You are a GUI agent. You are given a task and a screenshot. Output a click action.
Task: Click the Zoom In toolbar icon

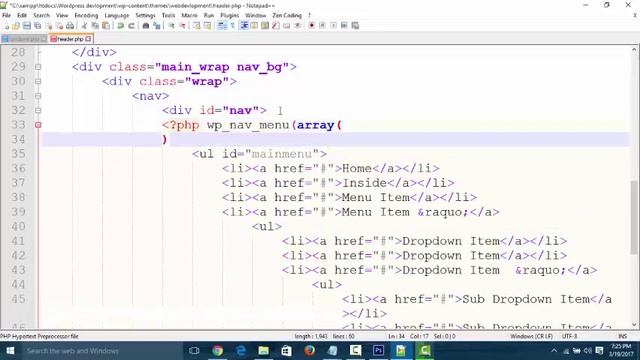(x=171, y=26)
